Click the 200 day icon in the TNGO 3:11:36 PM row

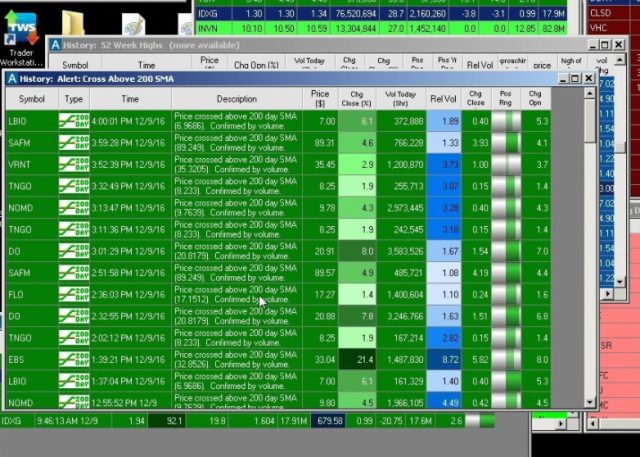point(74,229)
